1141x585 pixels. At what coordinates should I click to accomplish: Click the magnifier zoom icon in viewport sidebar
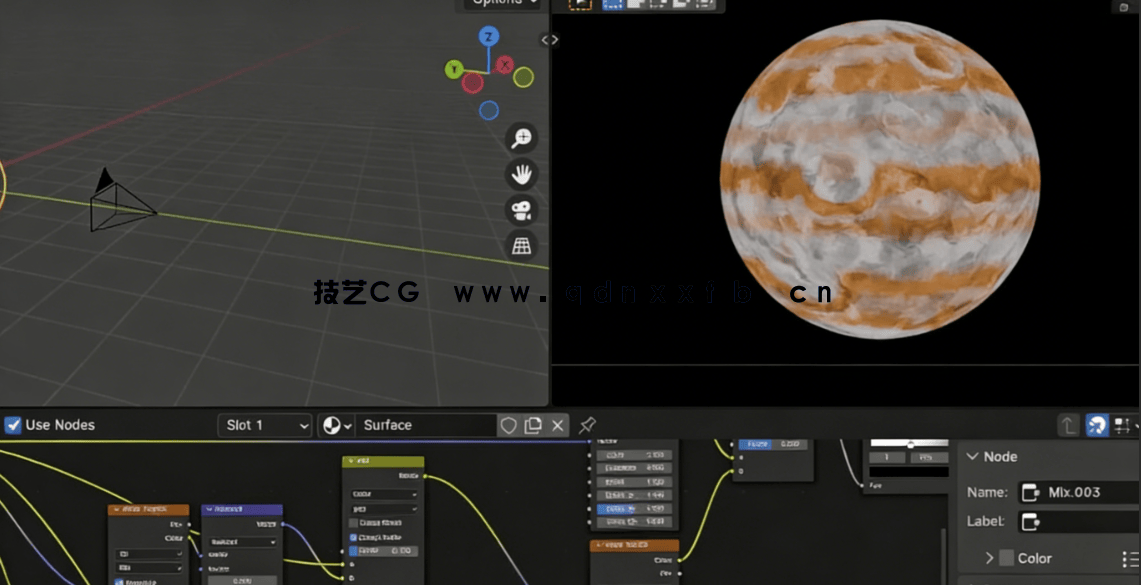(521, 138)
